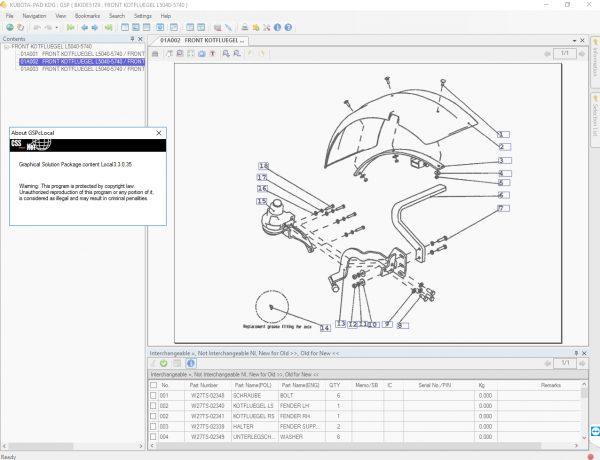Close the Contents panel
Image resolution: width=600 pixels, height=460 pixels.
pyautogui.click(x=140, y=39)
